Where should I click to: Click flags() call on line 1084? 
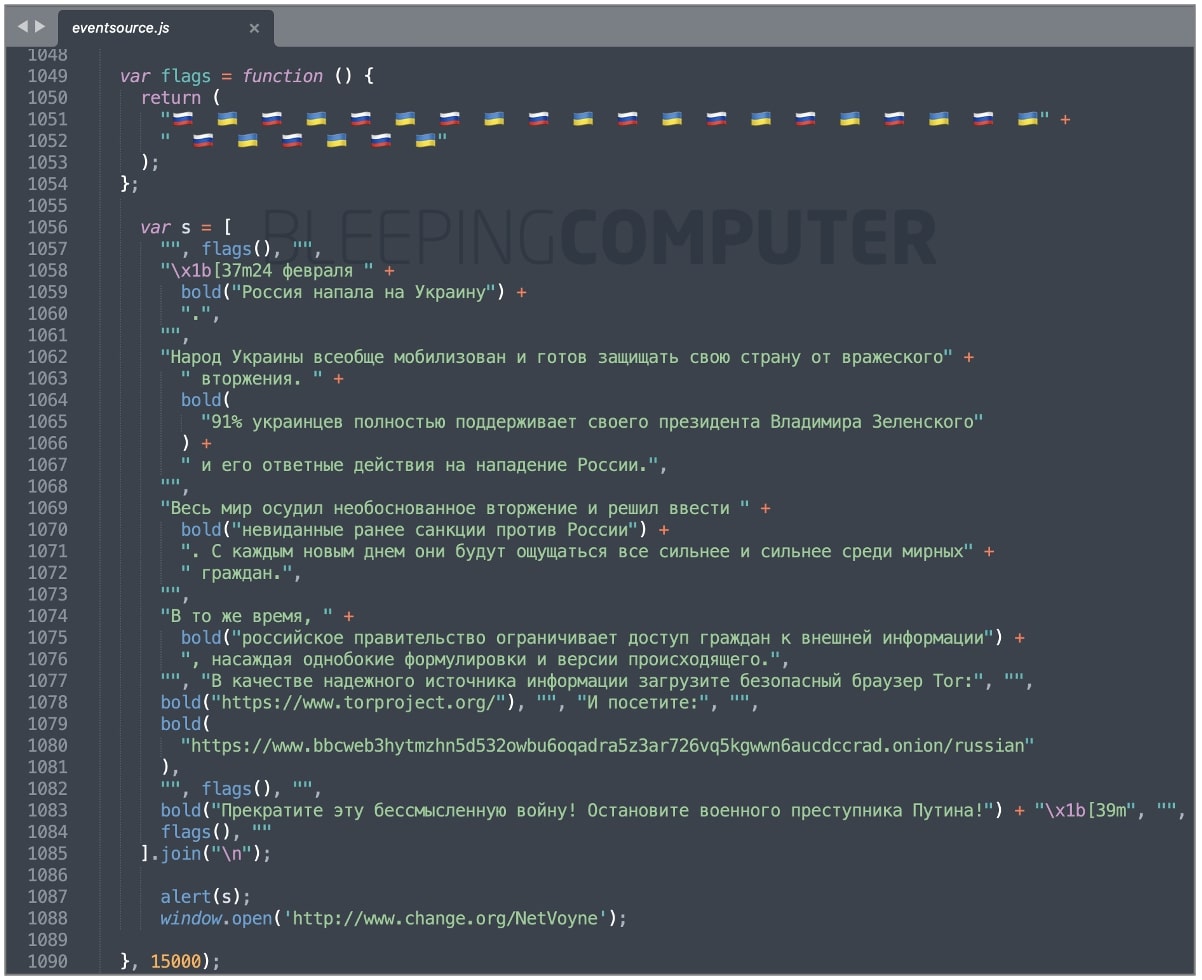(196, 832)
